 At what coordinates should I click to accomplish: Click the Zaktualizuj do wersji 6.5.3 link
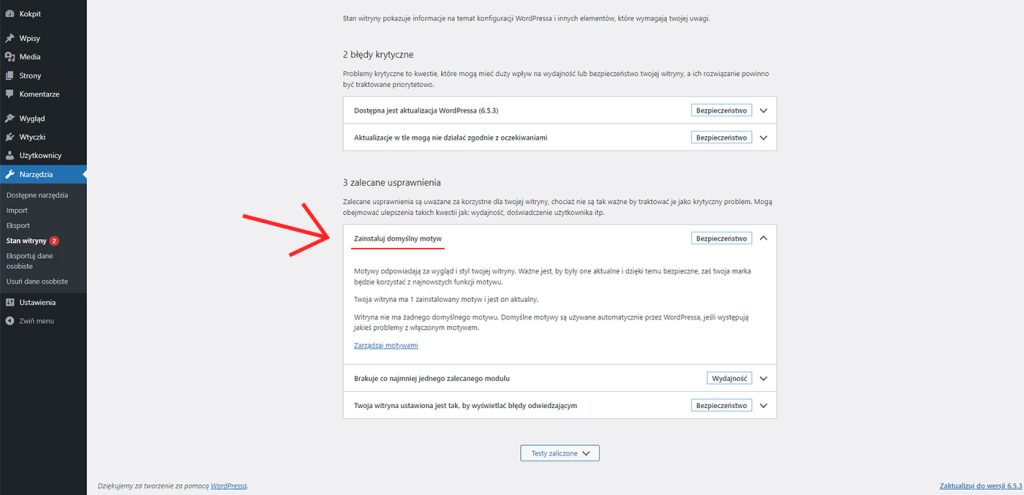click(980, 487)
